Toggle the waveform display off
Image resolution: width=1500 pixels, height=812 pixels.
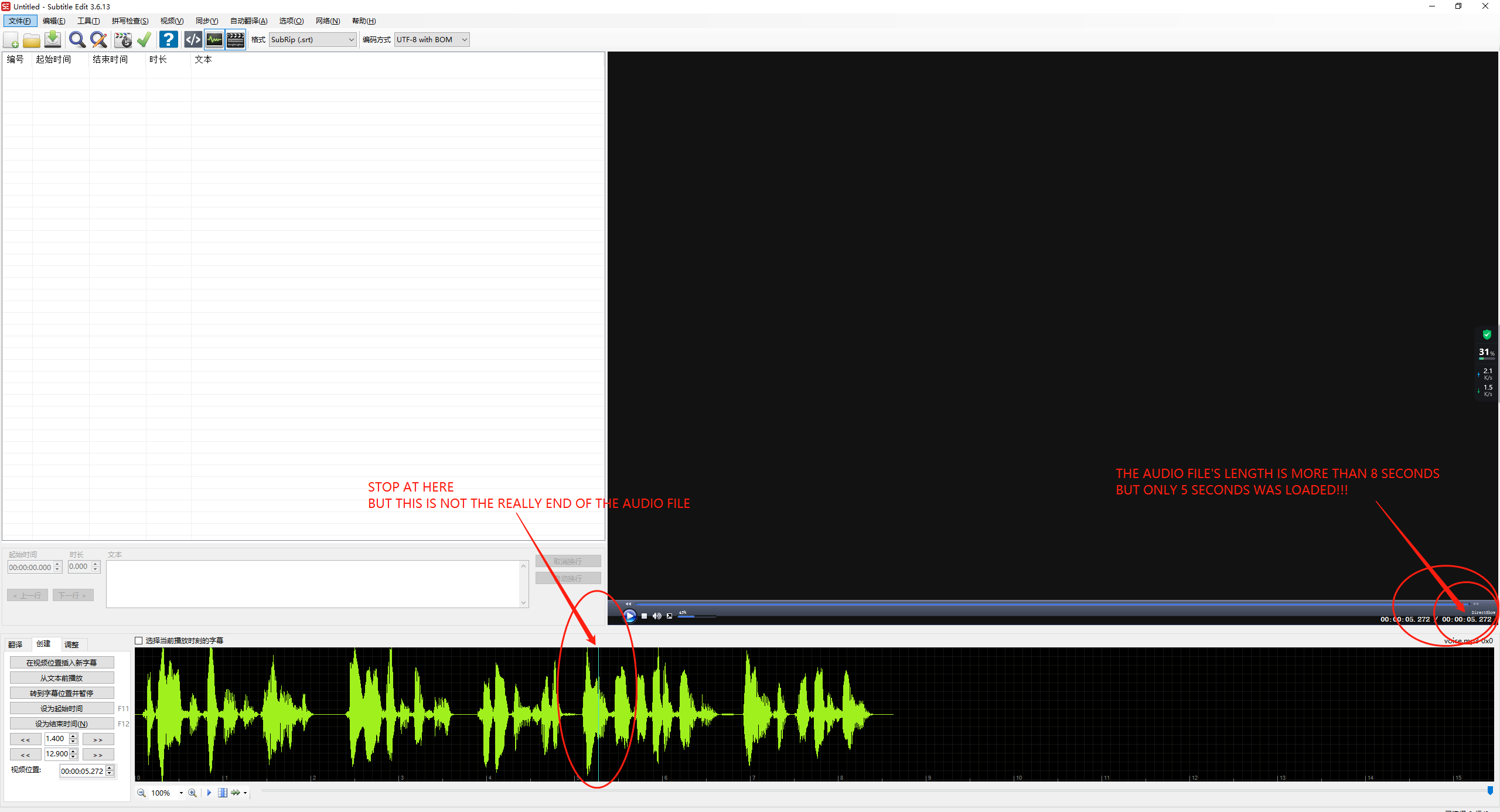(x=214, y=39)
